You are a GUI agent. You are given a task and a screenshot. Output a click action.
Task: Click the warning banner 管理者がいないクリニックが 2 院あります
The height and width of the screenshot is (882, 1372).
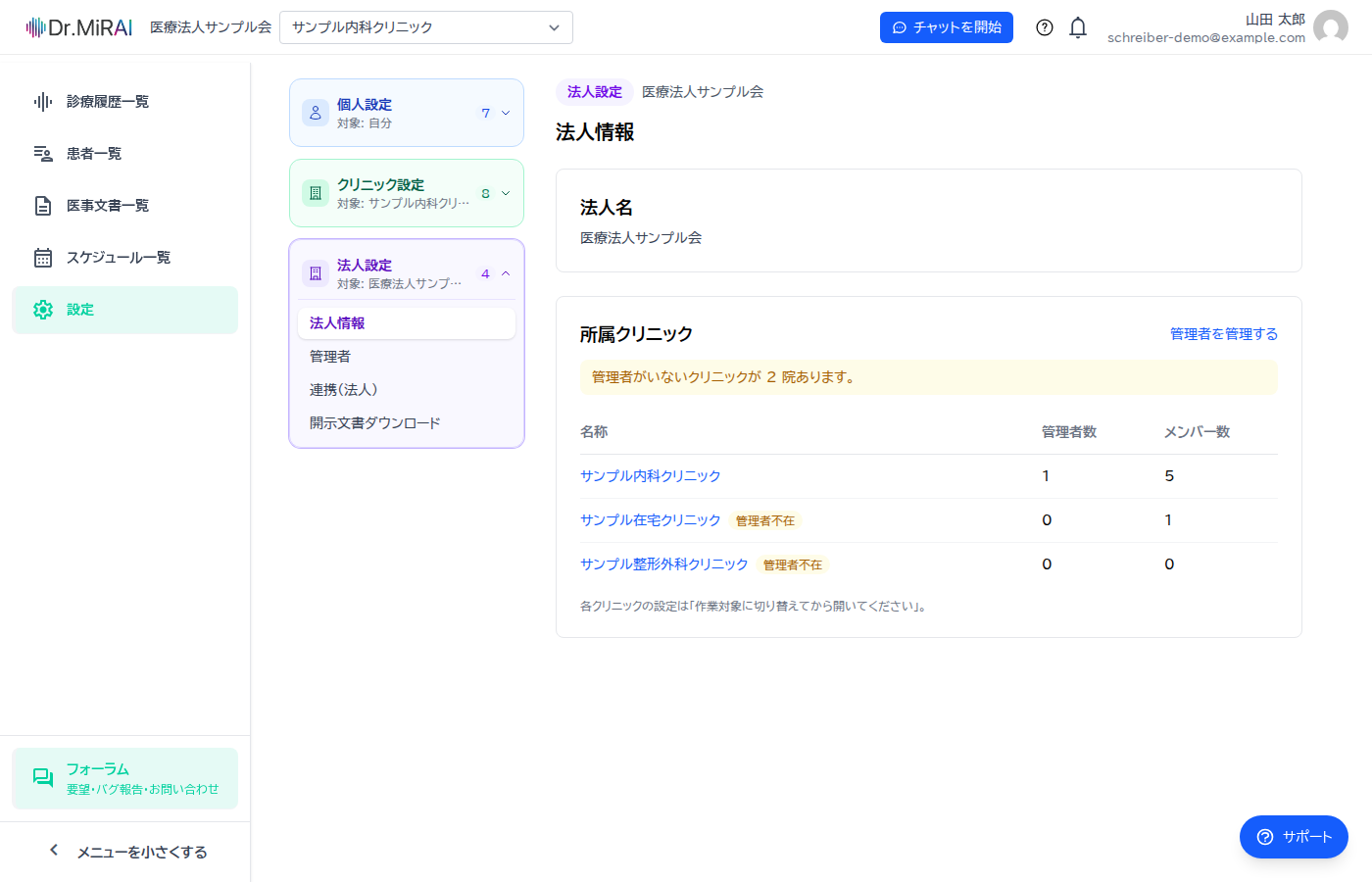tap(929, 377)
